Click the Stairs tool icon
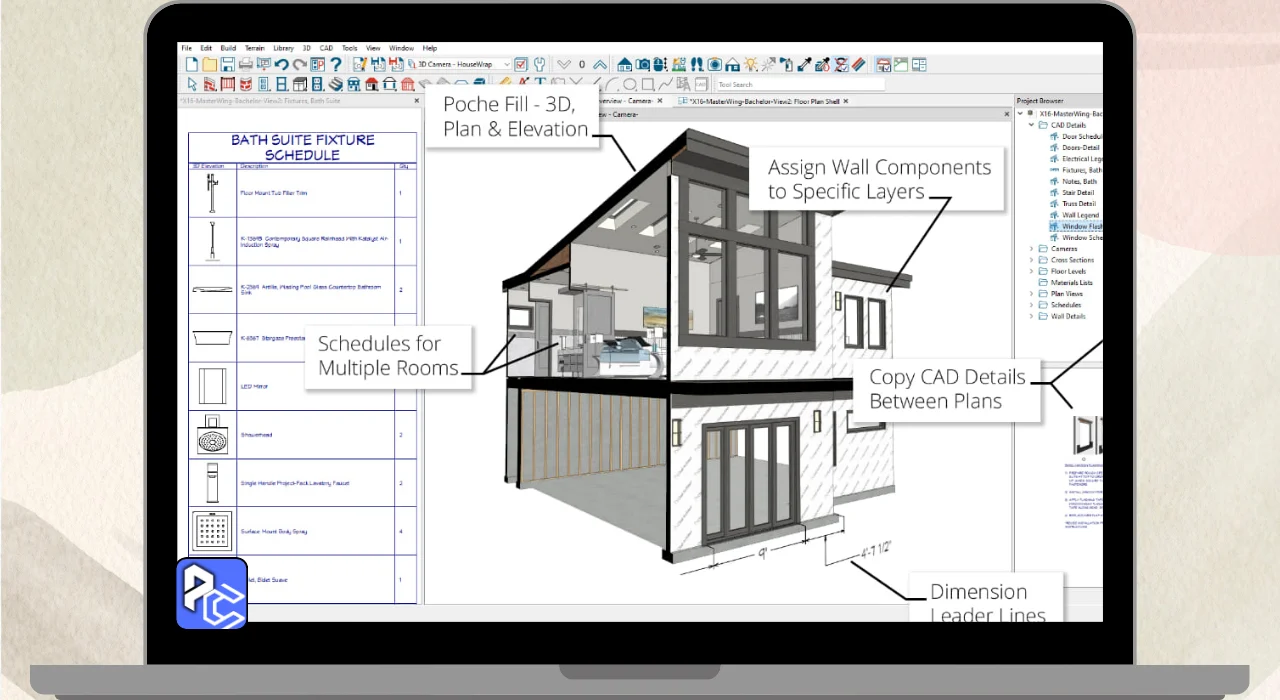Viewport: 1280px width, 700px height. pos(336,84)
